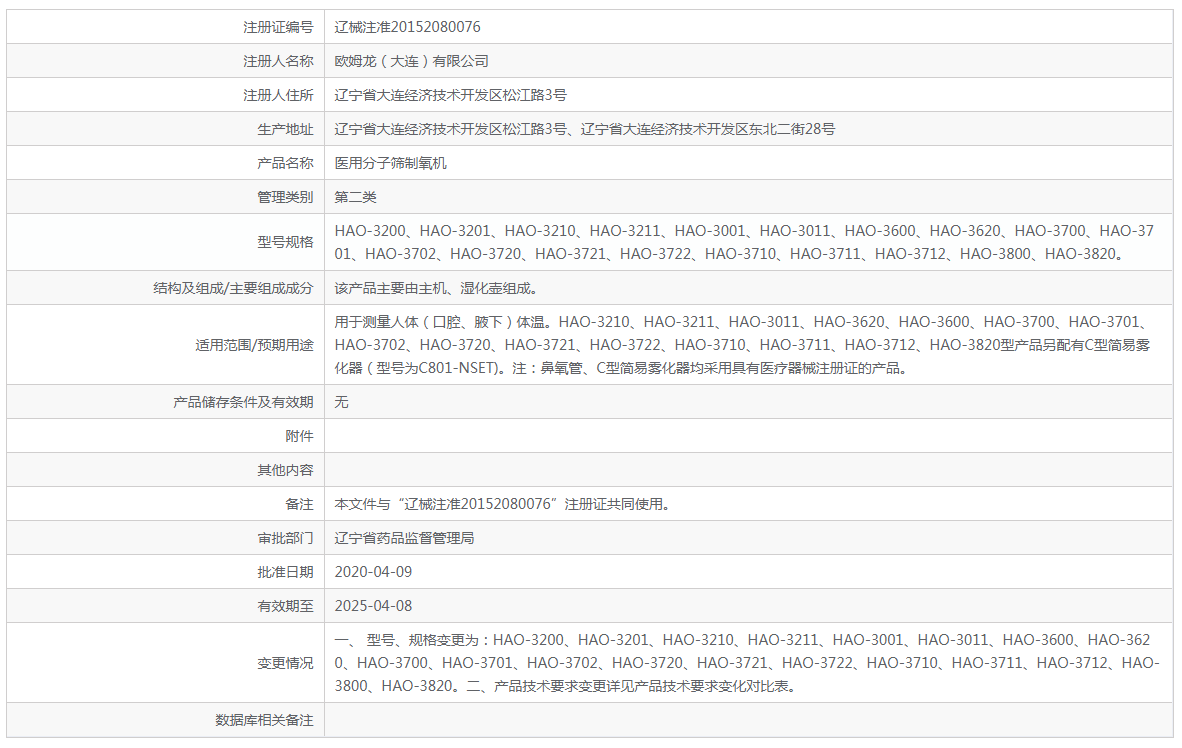Select the 变更情况 label
The width and height of the screenshot is (1182, 748).
point(285,663)
